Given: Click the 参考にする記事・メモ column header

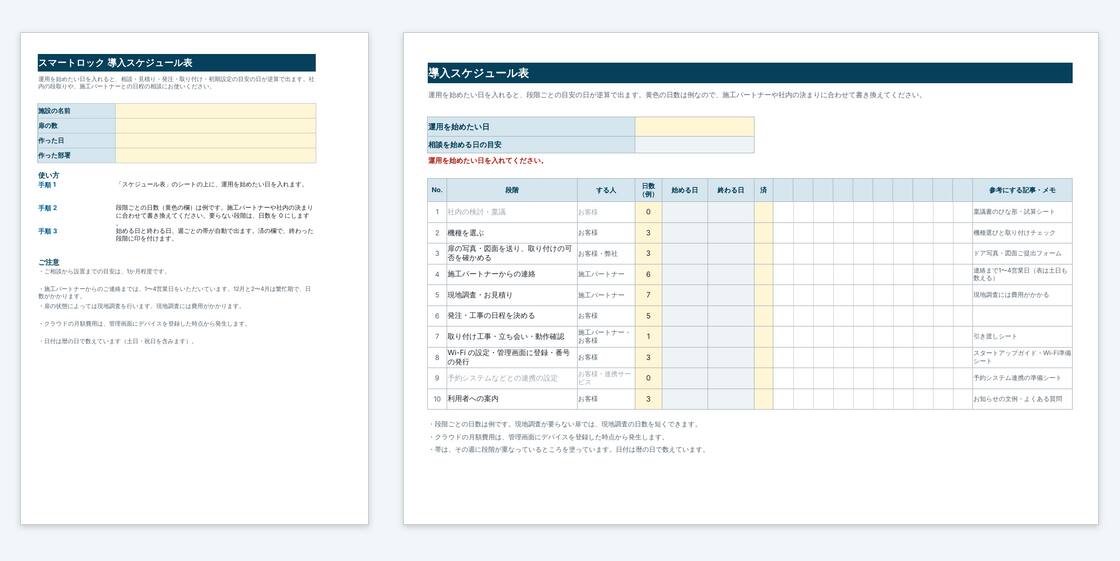Looking at the screenshot, I should (x=1022, y=190).
